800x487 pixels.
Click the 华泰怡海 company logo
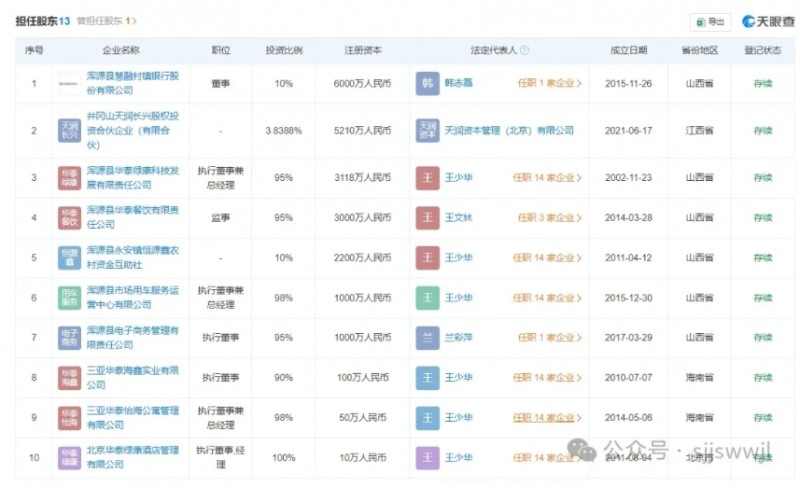pos(69,418)
